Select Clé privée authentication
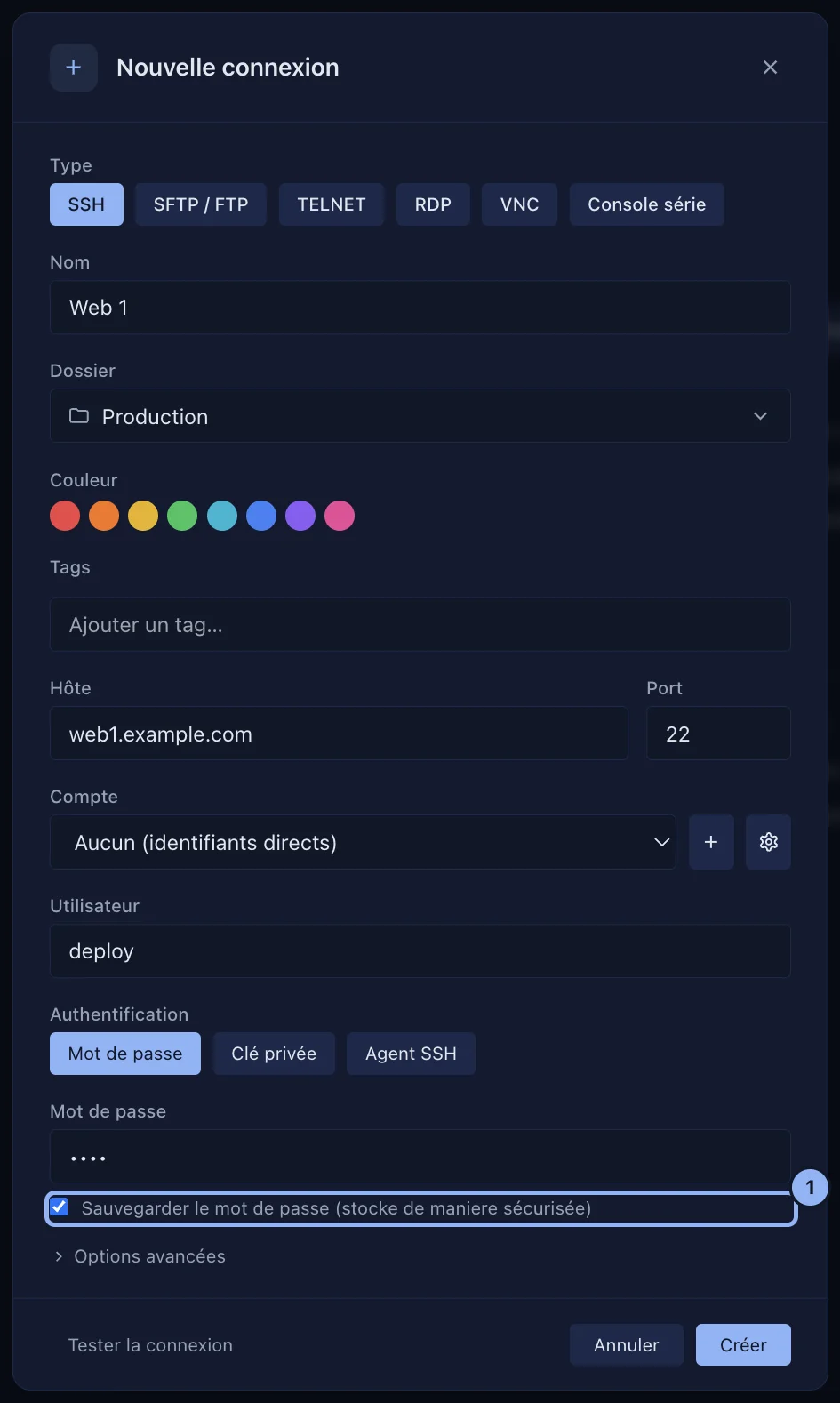 click(x=274, y=1054)
